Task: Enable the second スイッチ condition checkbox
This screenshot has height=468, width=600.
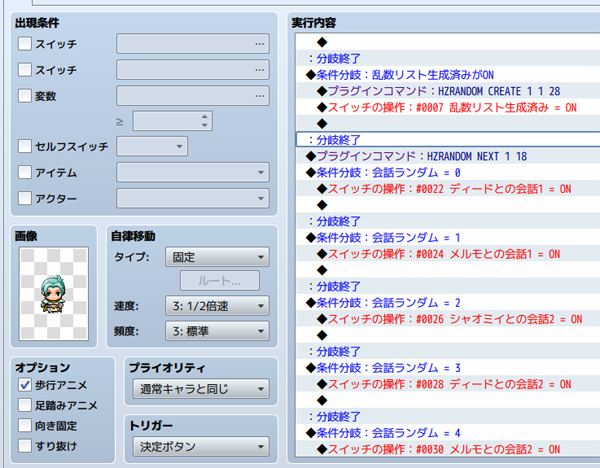Action: click(x=25, y=70)
